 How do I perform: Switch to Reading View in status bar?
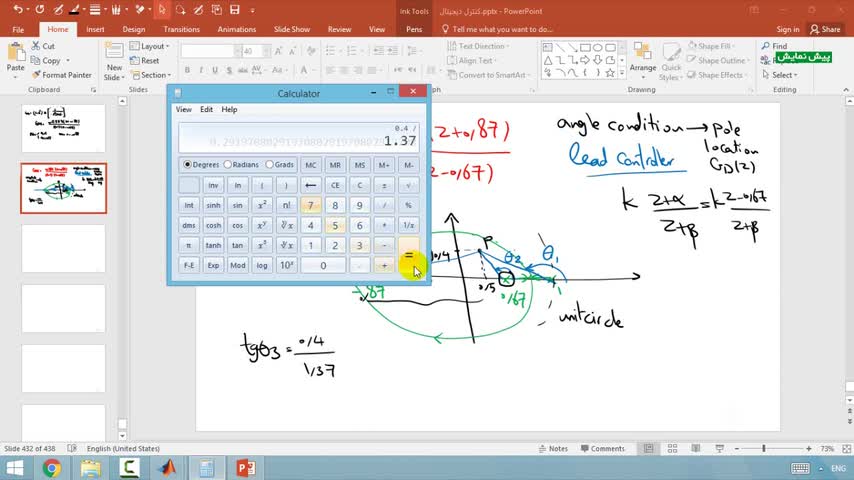(x=696, y=448)
